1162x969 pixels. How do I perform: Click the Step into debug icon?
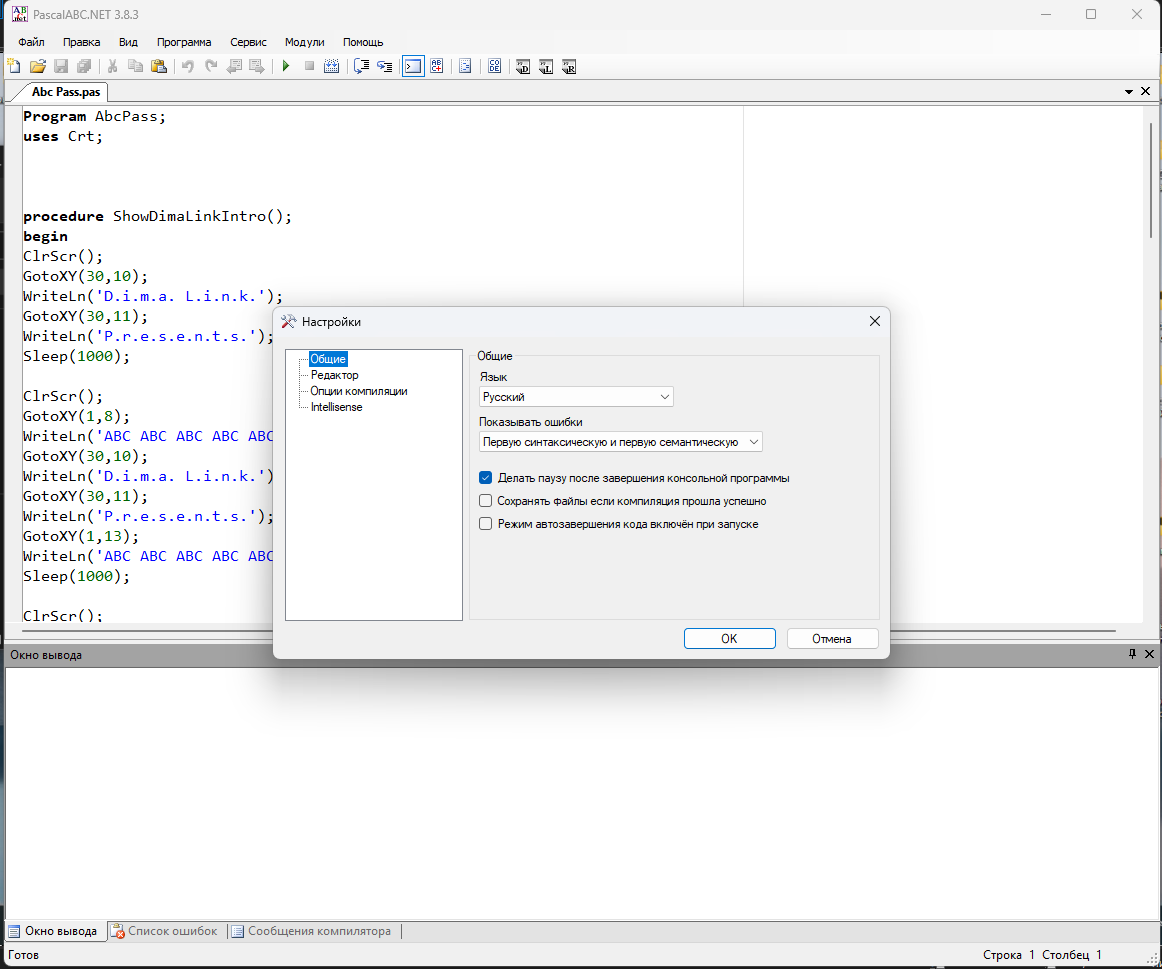point(385,66)
